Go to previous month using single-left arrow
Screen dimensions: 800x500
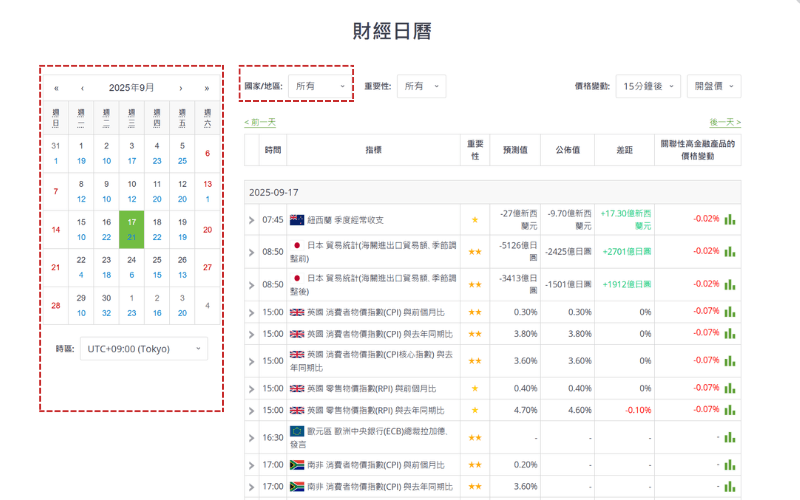82,88
